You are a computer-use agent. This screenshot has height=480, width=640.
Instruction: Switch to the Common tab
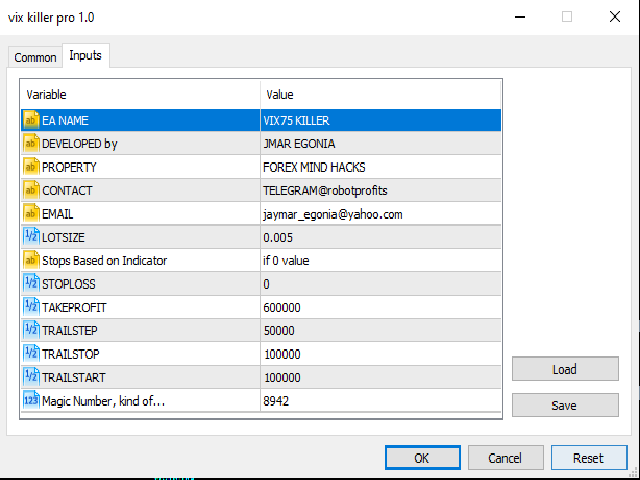pos(35,58)
